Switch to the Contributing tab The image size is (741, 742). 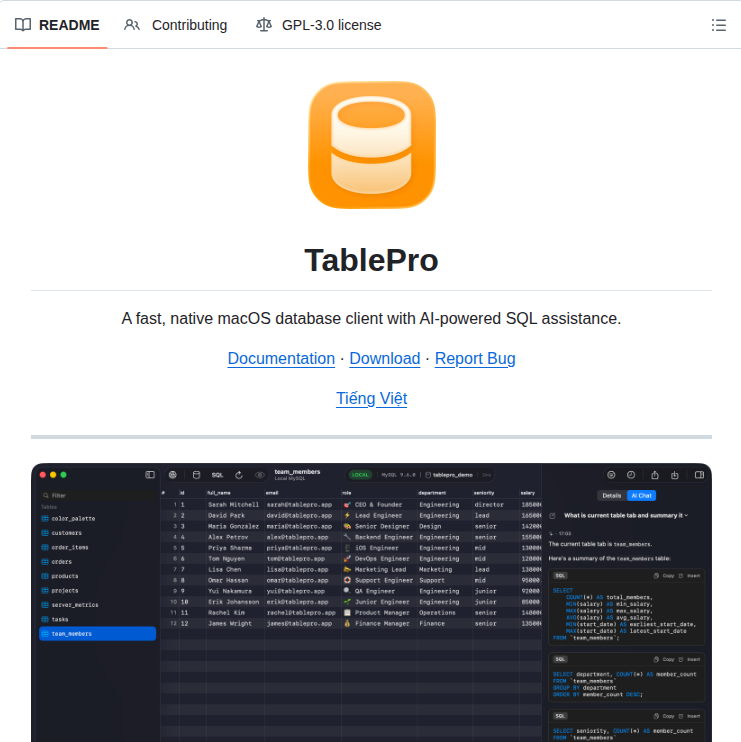176,25
